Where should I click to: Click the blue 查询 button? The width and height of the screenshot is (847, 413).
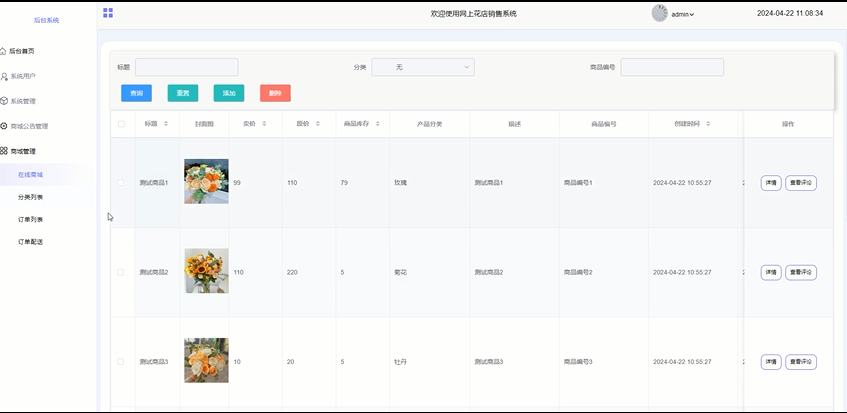point(136,93)
